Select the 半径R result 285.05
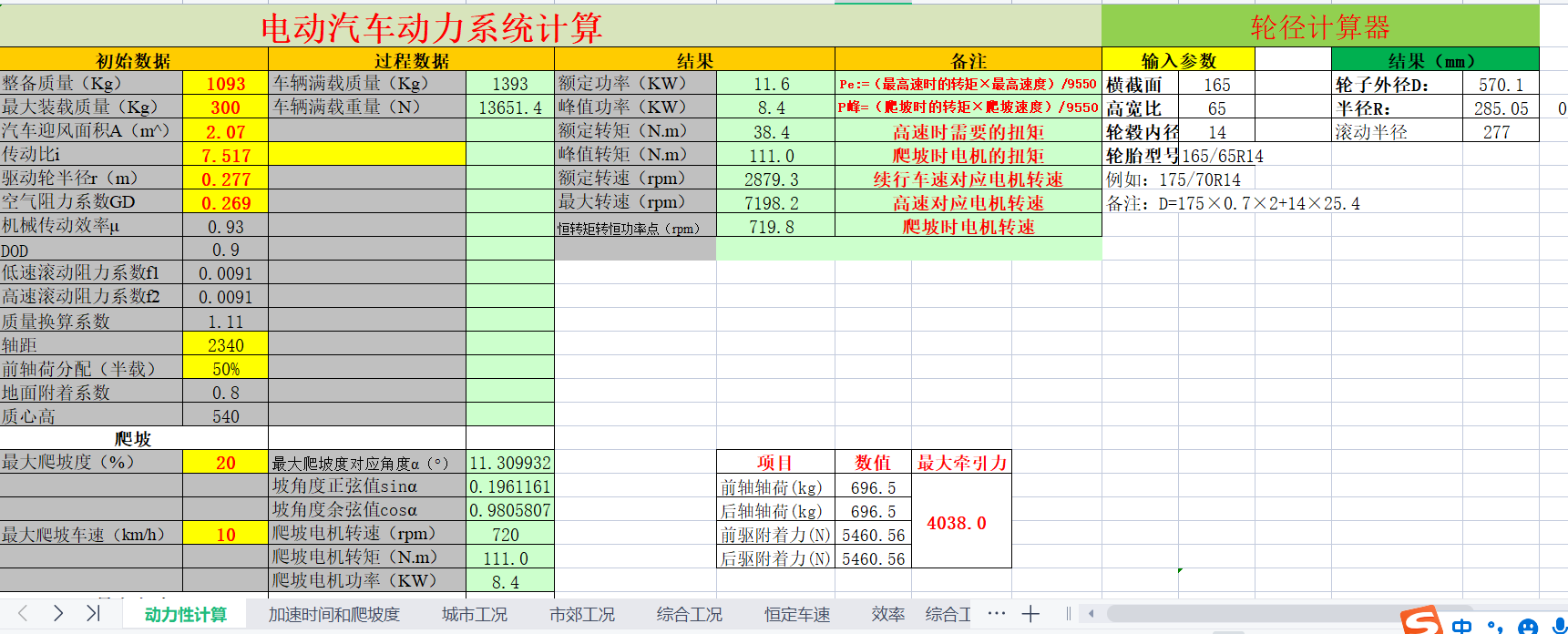 click(x=1501, y=107)
